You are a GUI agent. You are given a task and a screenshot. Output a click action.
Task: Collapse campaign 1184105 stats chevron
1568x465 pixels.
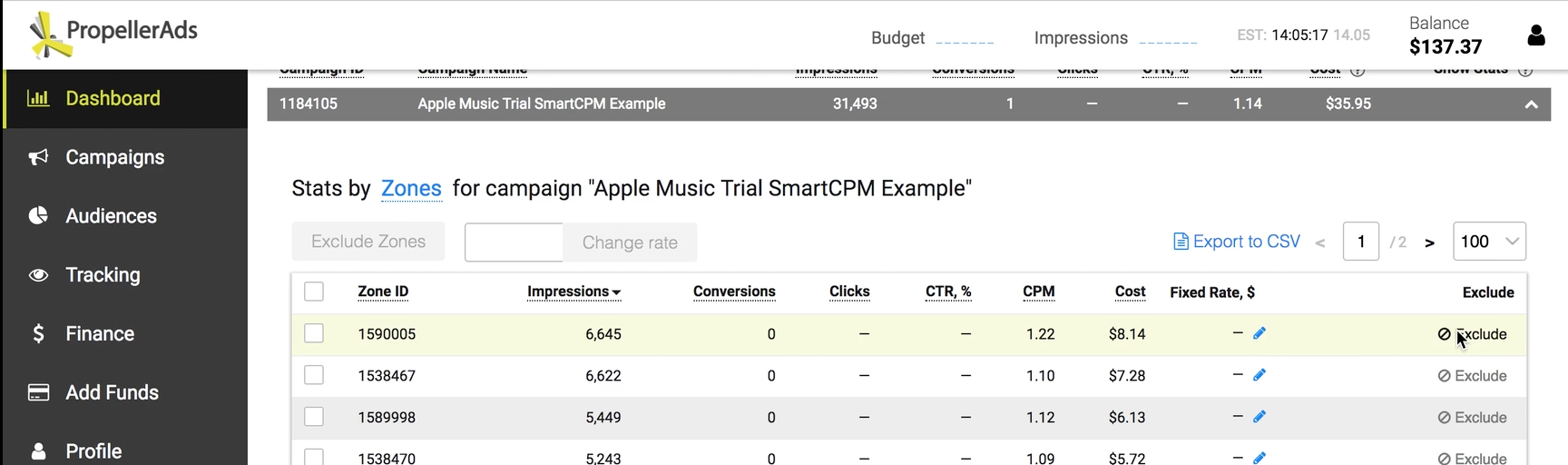tap(1532, 104)
